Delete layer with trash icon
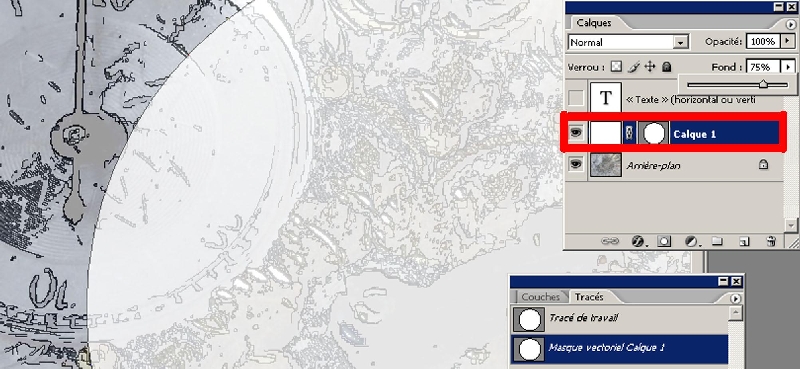The image size is (800, 369). coord(771,241)
